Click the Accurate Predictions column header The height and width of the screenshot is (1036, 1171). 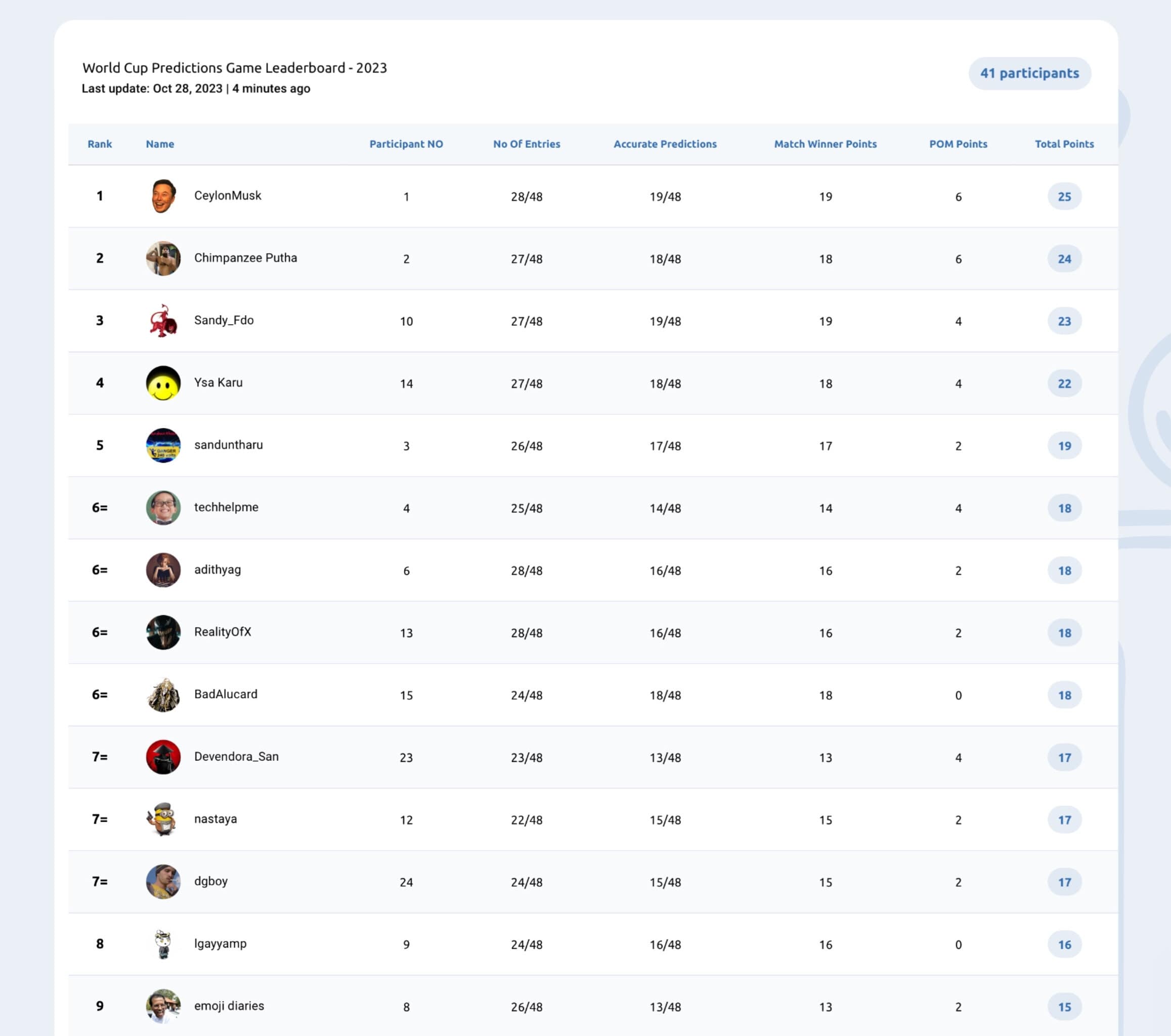(x=665, y=144)
